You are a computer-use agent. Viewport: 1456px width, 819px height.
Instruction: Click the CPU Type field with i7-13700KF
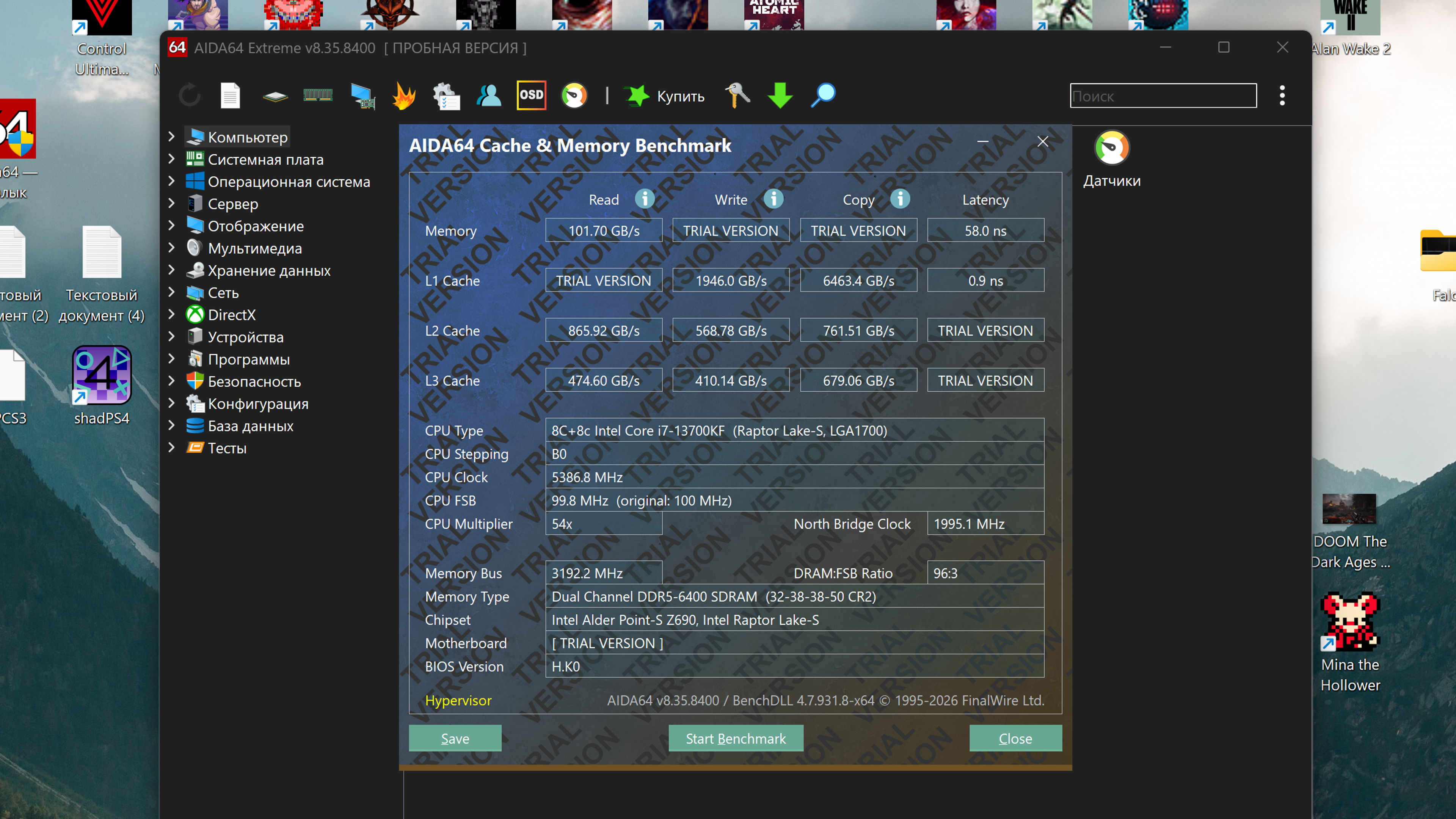pos(795,430)
